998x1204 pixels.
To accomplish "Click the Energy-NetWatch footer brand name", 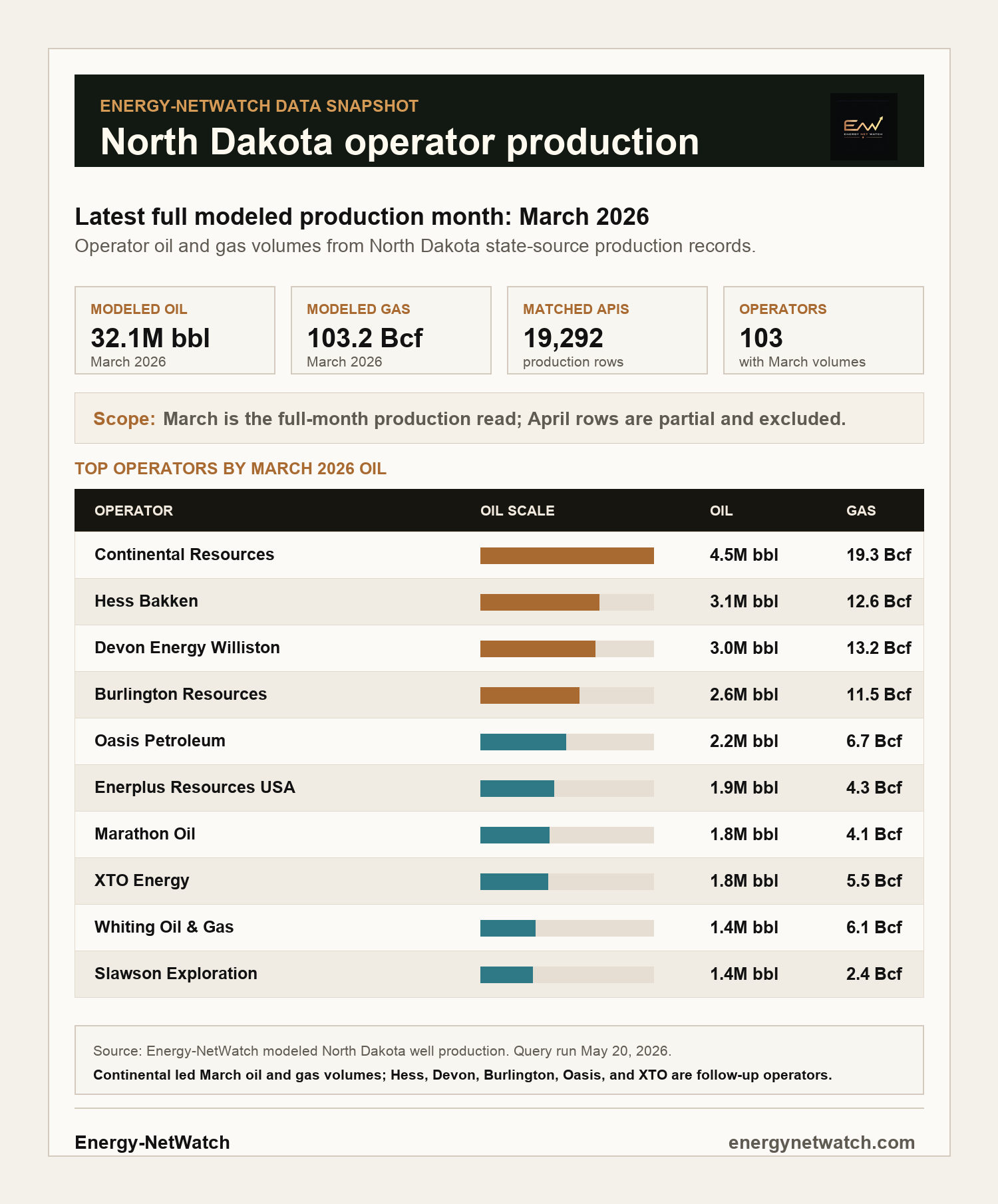I will [152, 1142].
